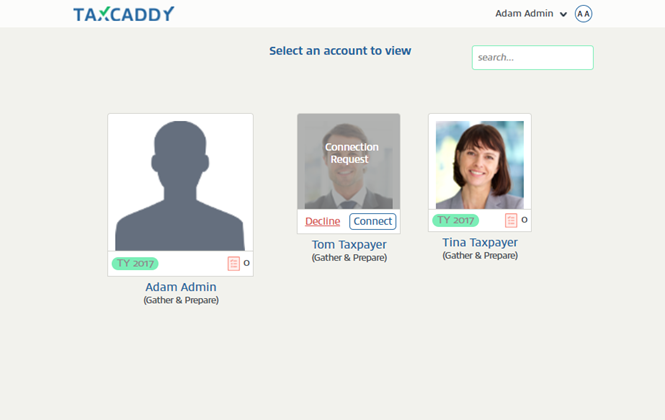Expand the Adam Admin dropdown chevron

(563, 14)
